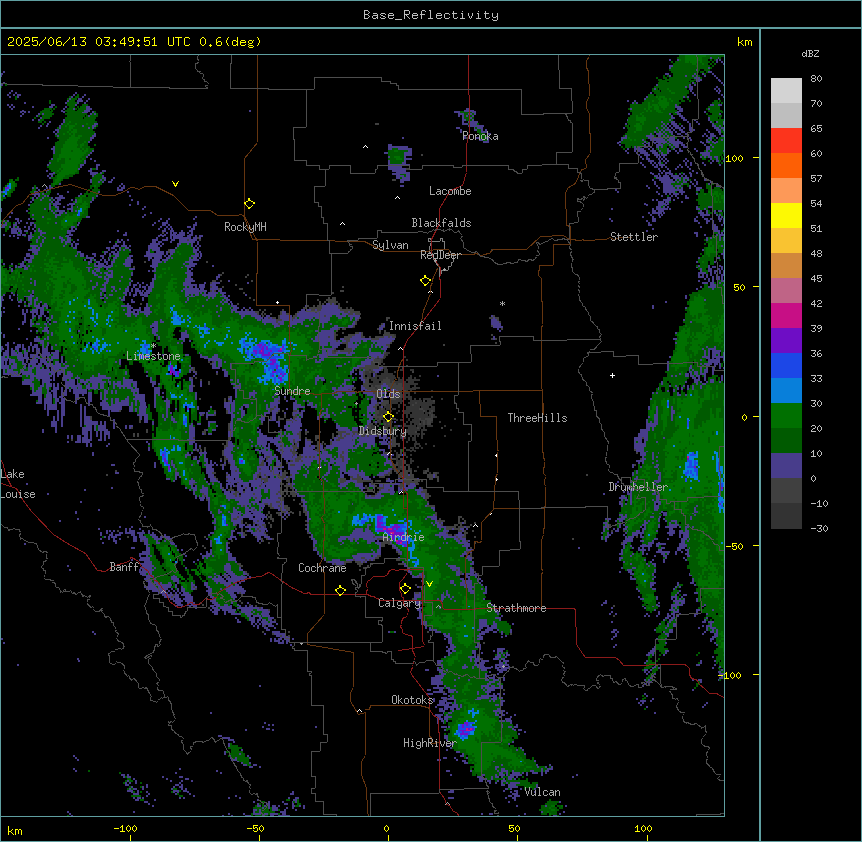The width and height of the screenshot is (862, 842).
Task: Click the yellow diamond marker between Olds and Didsbury
Action: click(388, 417)
